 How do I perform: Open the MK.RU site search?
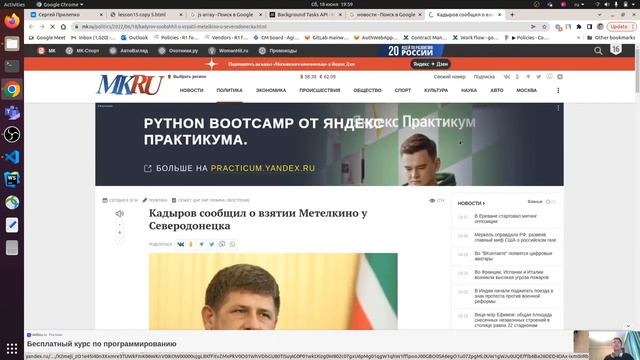pyautogui.click(x=598, y=51)
